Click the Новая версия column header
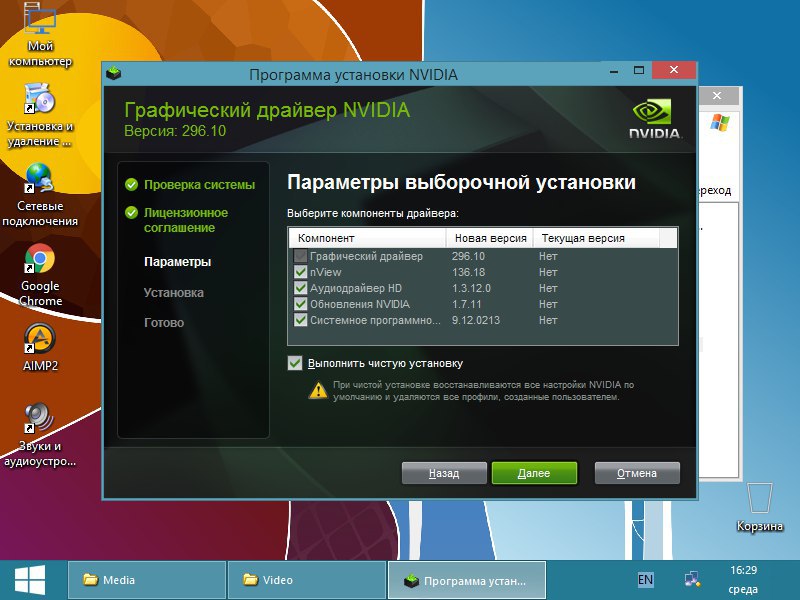Image resolution: width=800 pixels, height=600 pixels. tap(490, 238)
